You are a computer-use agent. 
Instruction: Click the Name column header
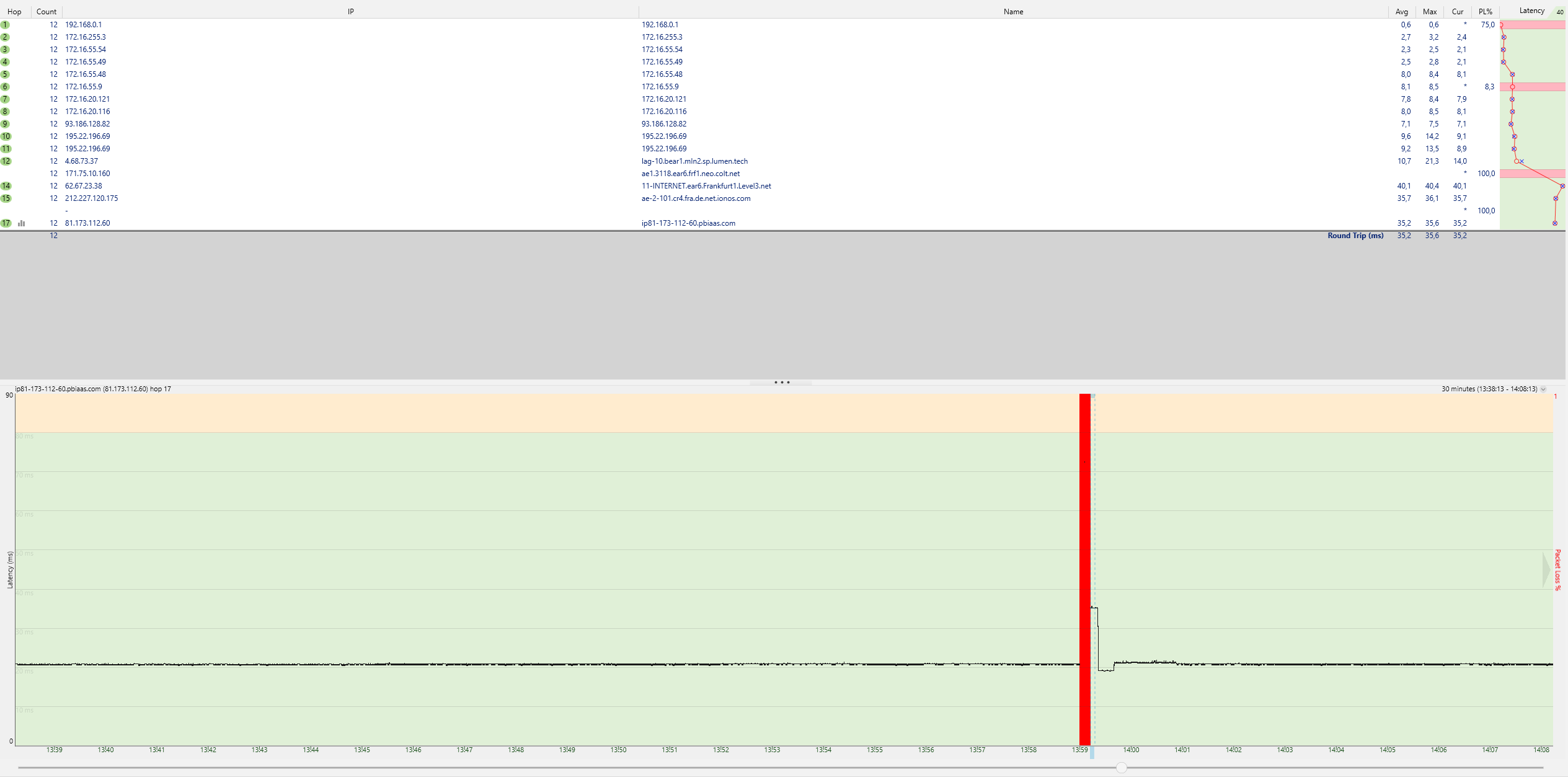pos(1013,12)
